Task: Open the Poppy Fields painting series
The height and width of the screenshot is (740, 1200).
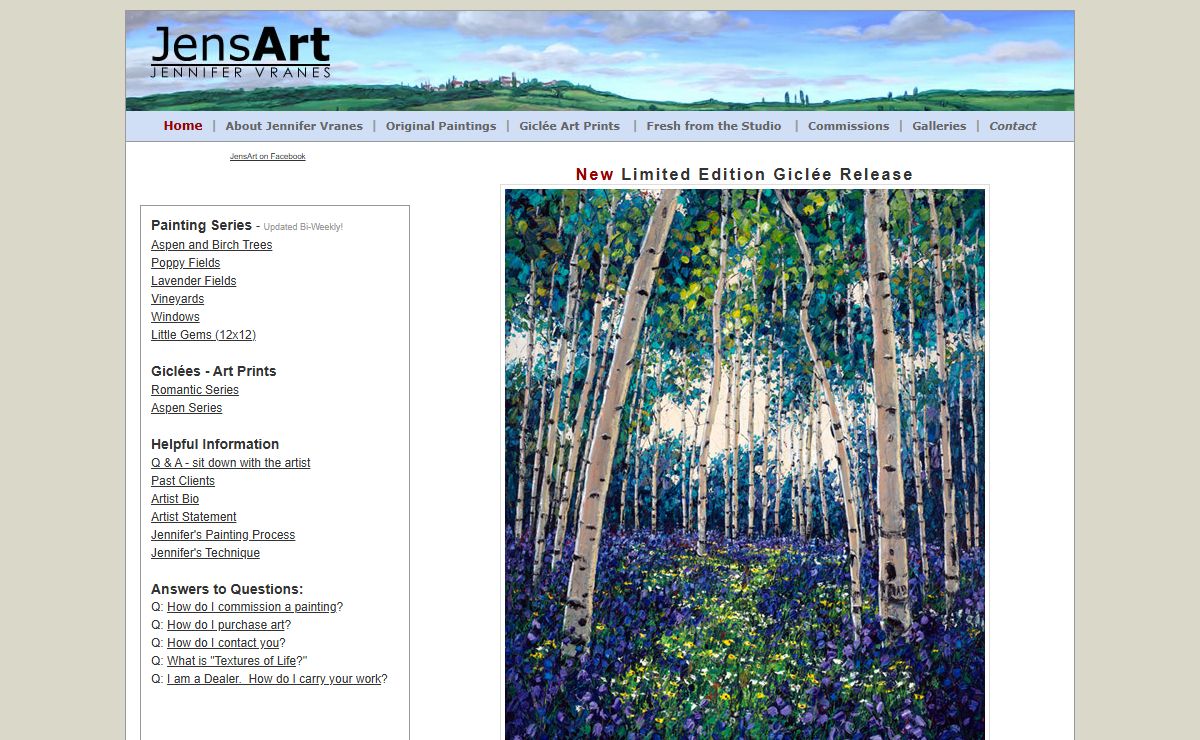Action: click(186, 263)
